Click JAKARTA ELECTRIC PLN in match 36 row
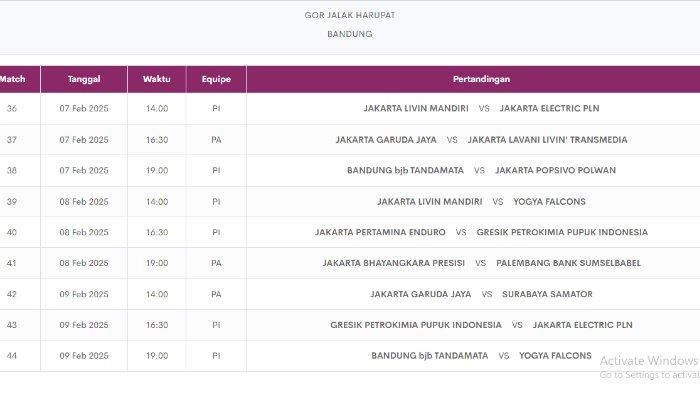Image resolution: width=700 pixels, height=393 pixels. pyautogui.click(x=550, y=109)
